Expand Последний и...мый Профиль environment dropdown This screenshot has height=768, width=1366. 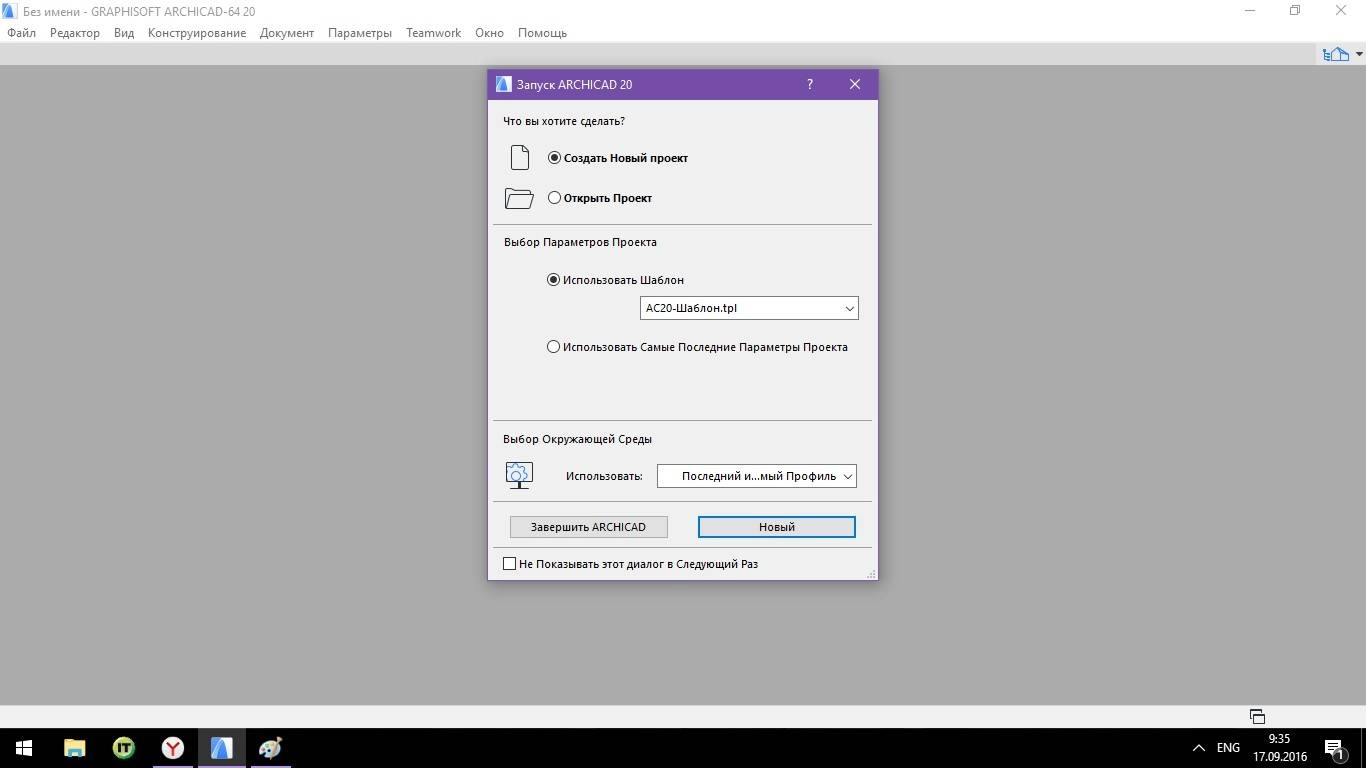click(x=757, y=476)
